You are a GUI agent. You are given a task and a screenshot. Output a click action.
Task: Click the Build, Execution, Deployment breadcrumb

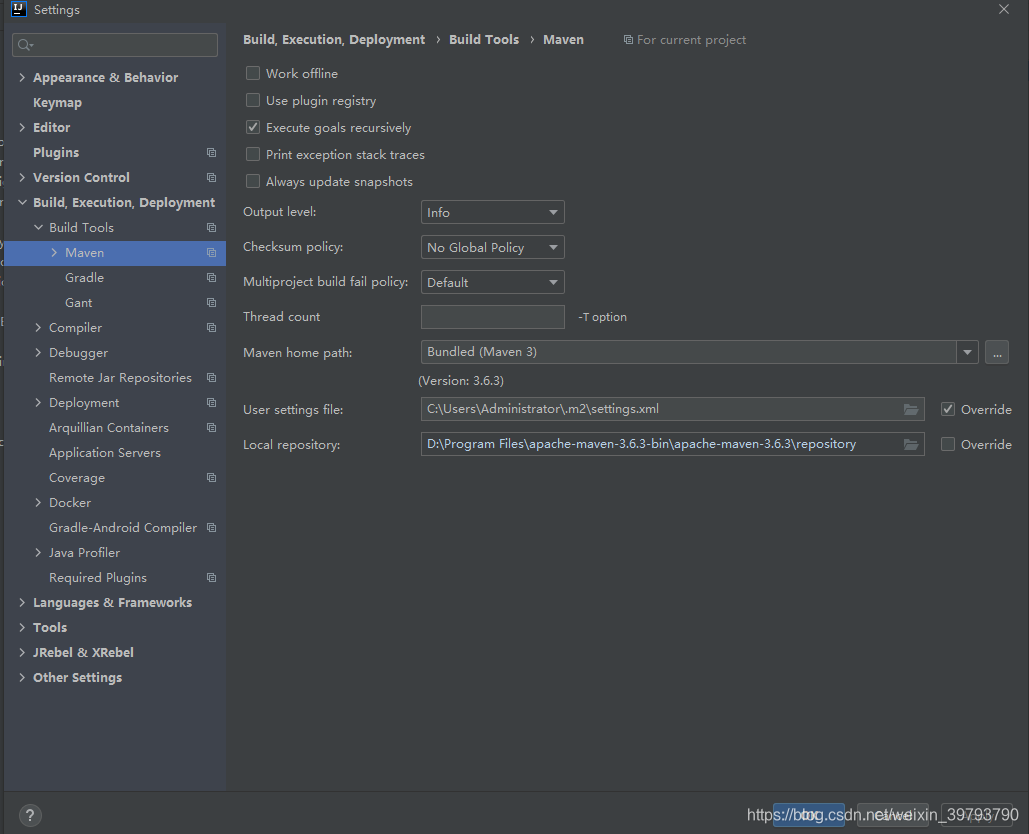(334, 40)
